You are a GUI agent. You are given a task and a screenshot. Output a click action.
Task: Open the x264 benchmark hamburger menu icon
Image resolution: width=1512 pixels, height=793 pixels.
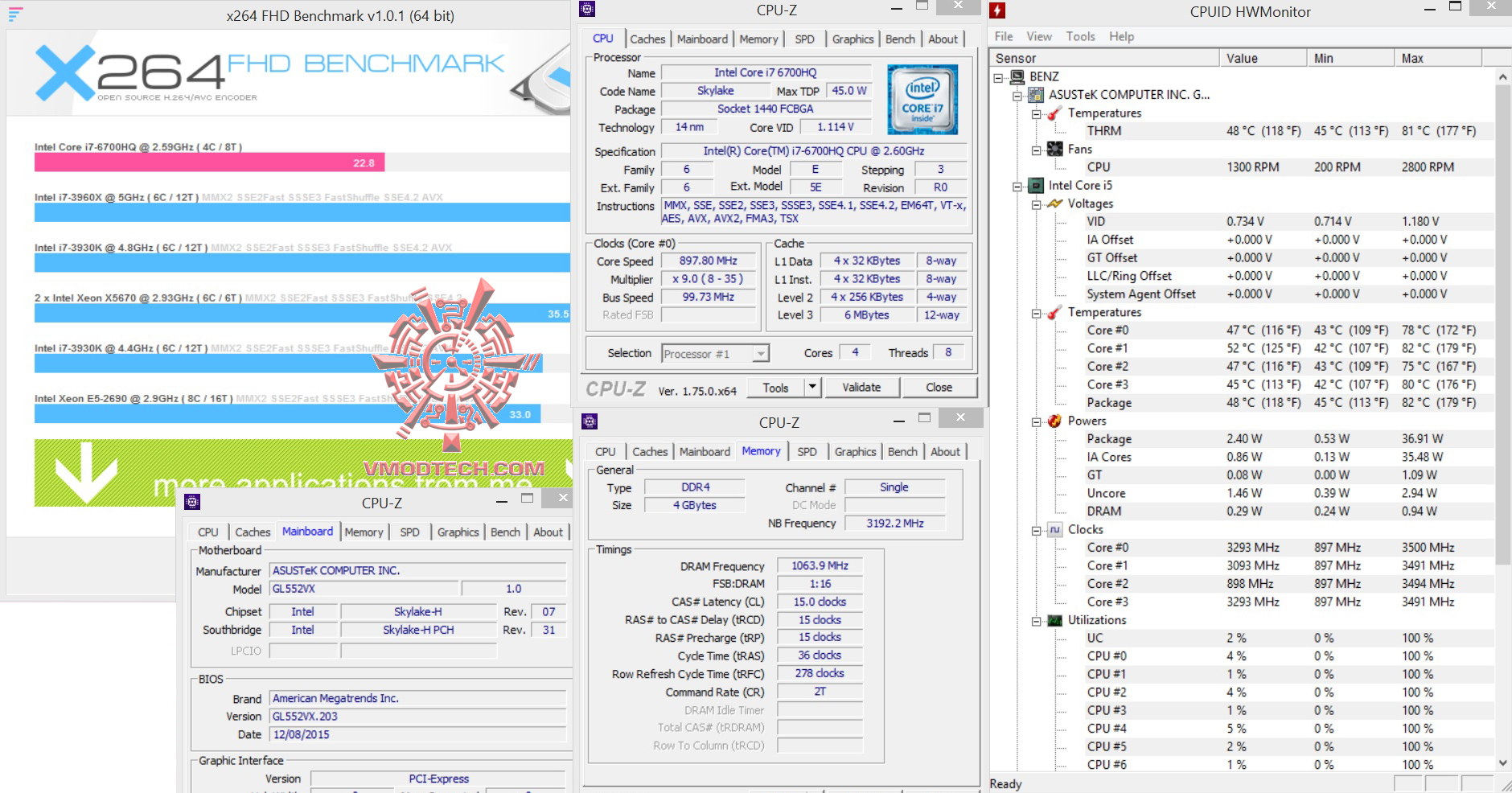[x=15, y=14]
